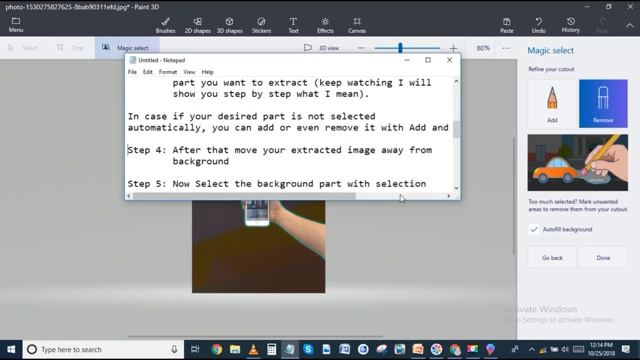Open the Stickers panel

(x=261, y=25)
